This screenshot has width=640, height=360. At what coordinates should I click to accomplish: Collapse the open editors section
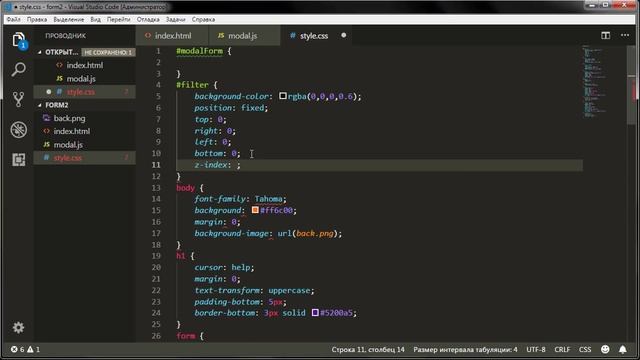(40, 52)
